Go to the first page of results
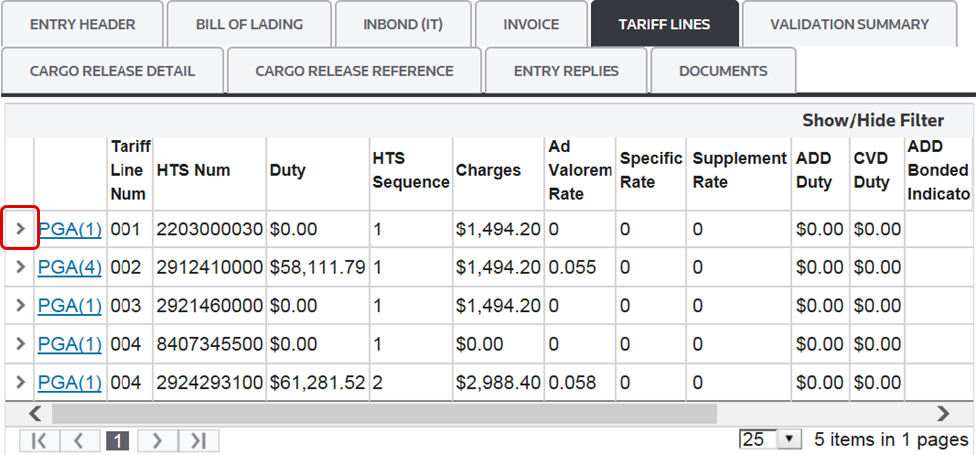The image size is (976, 455). tap(39, 440)
